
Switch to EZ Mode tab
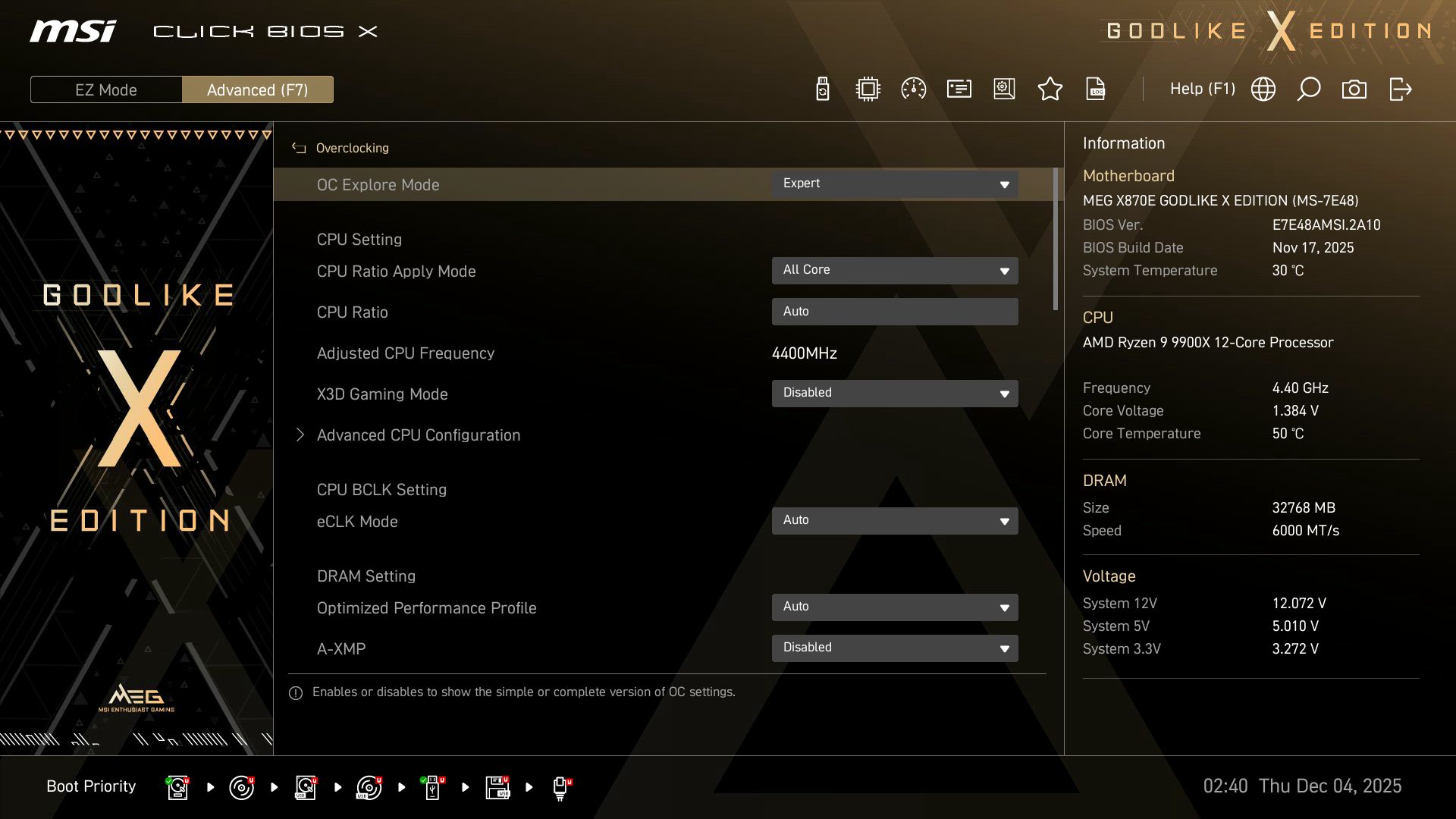[105, 89]
